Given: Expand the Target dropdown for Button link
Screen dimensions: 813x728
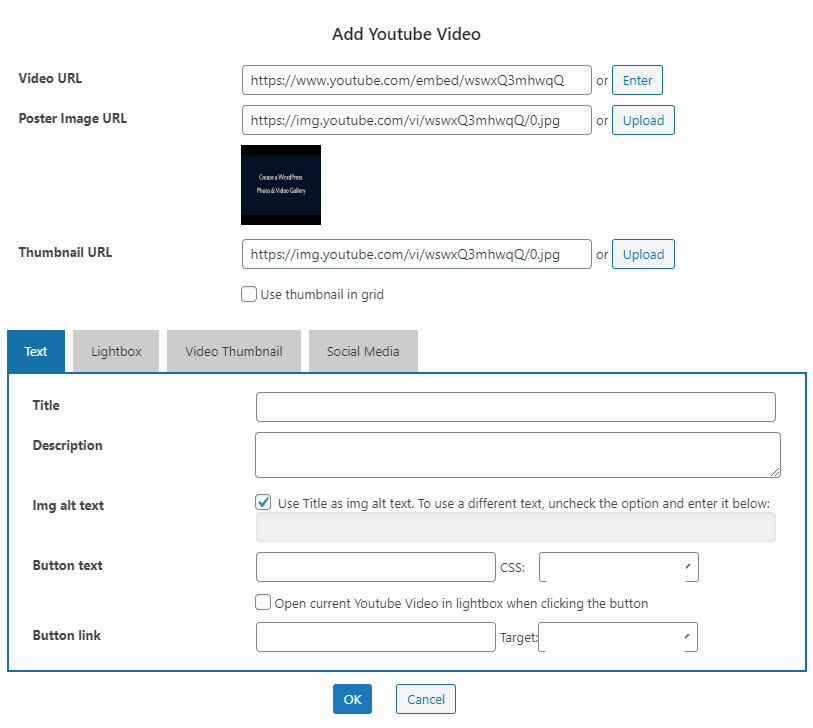Looking at the screenshot, I should [x=617, y=637].
